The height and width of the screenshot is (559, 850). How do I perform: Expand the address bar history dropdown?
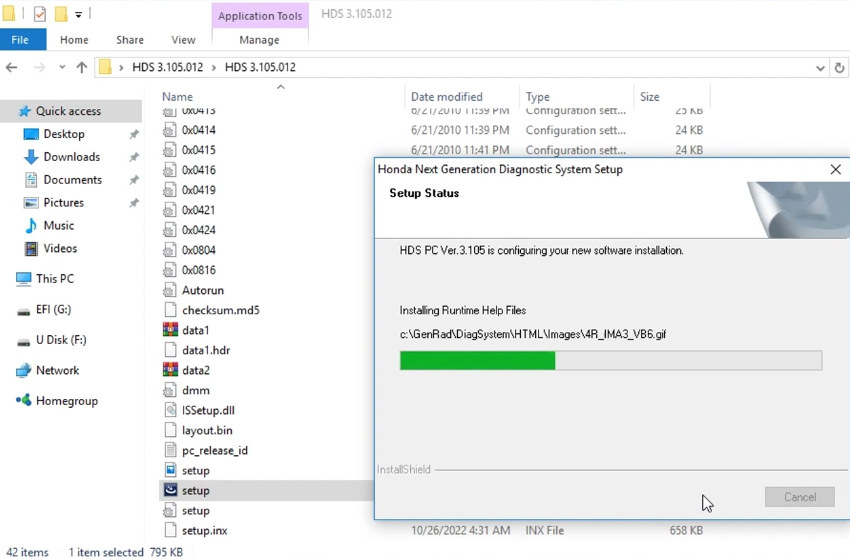click(818, 67)
